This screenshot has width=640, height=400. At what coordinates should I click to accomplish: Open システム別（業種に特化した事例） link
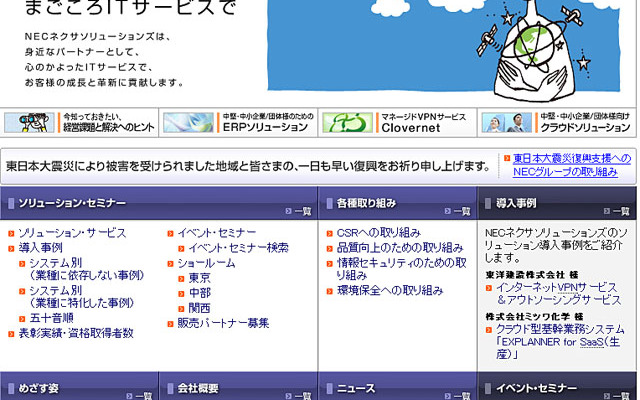pos(82,297)
